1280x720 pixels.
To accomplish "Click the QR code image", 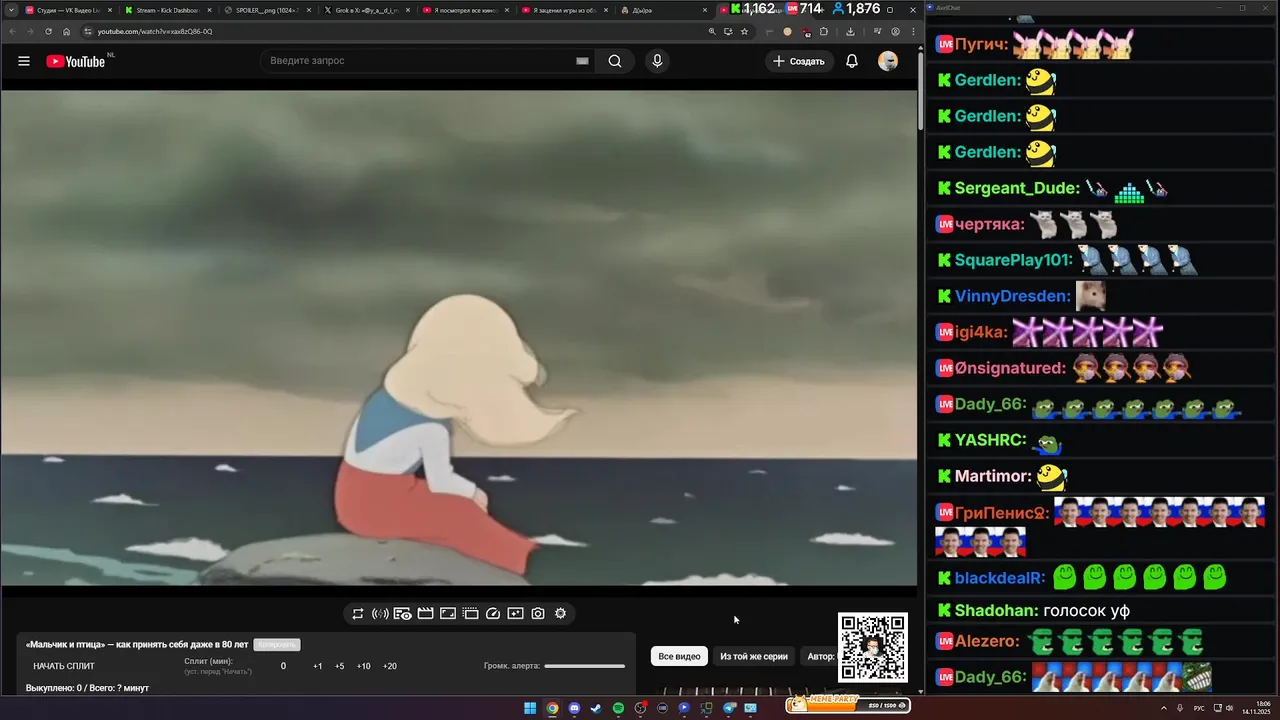I will click(873, 647).
